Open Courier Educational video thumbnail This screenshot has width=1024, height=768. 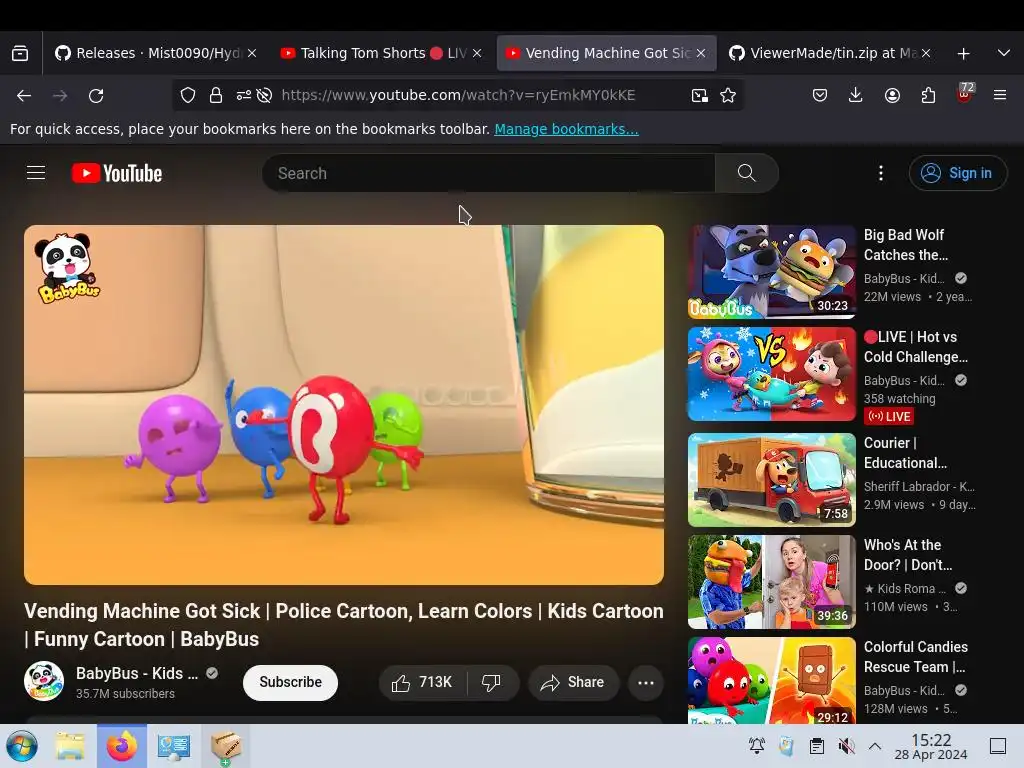771,479
